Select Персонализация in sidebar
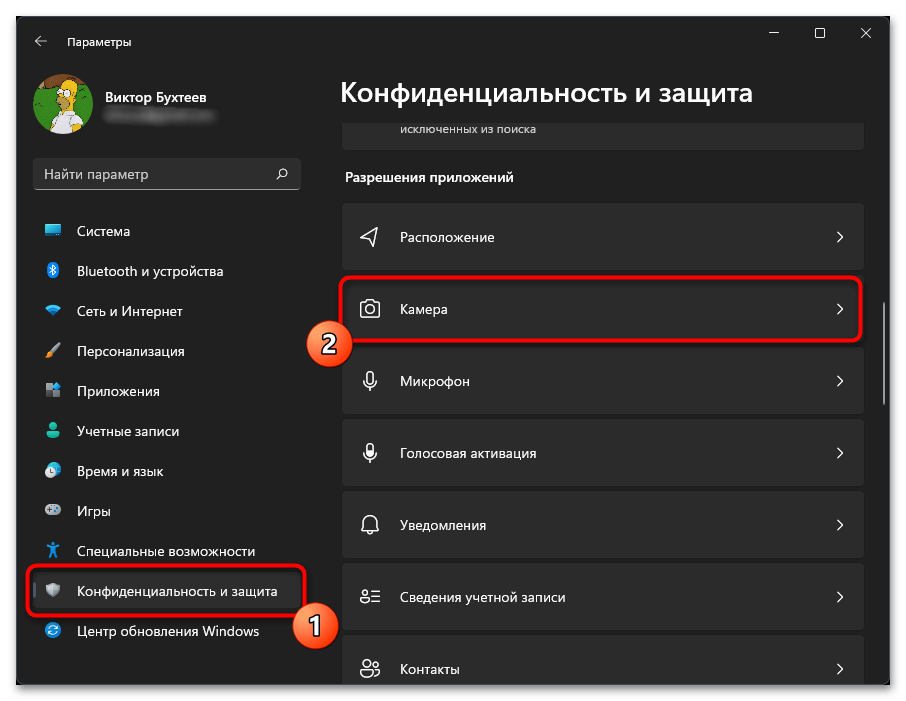Image resolution: width=906 pixels, height=701 pixels. pyautogui.click(x=130, y=351)
